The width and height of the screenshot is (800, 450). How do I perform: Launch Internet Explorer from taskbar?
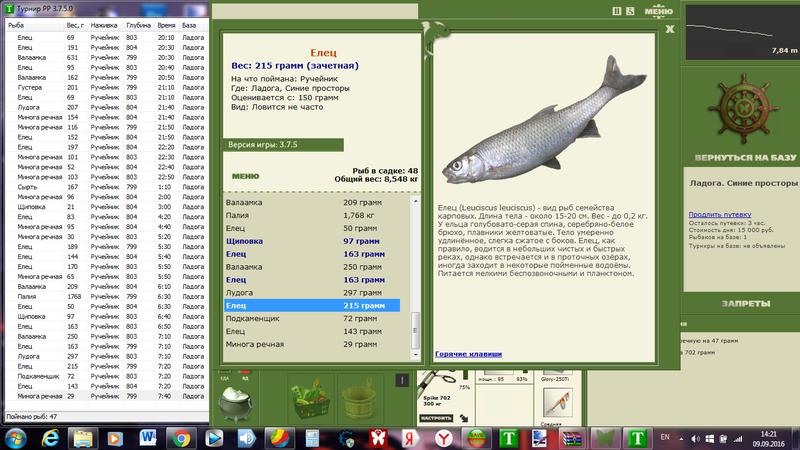50,438
